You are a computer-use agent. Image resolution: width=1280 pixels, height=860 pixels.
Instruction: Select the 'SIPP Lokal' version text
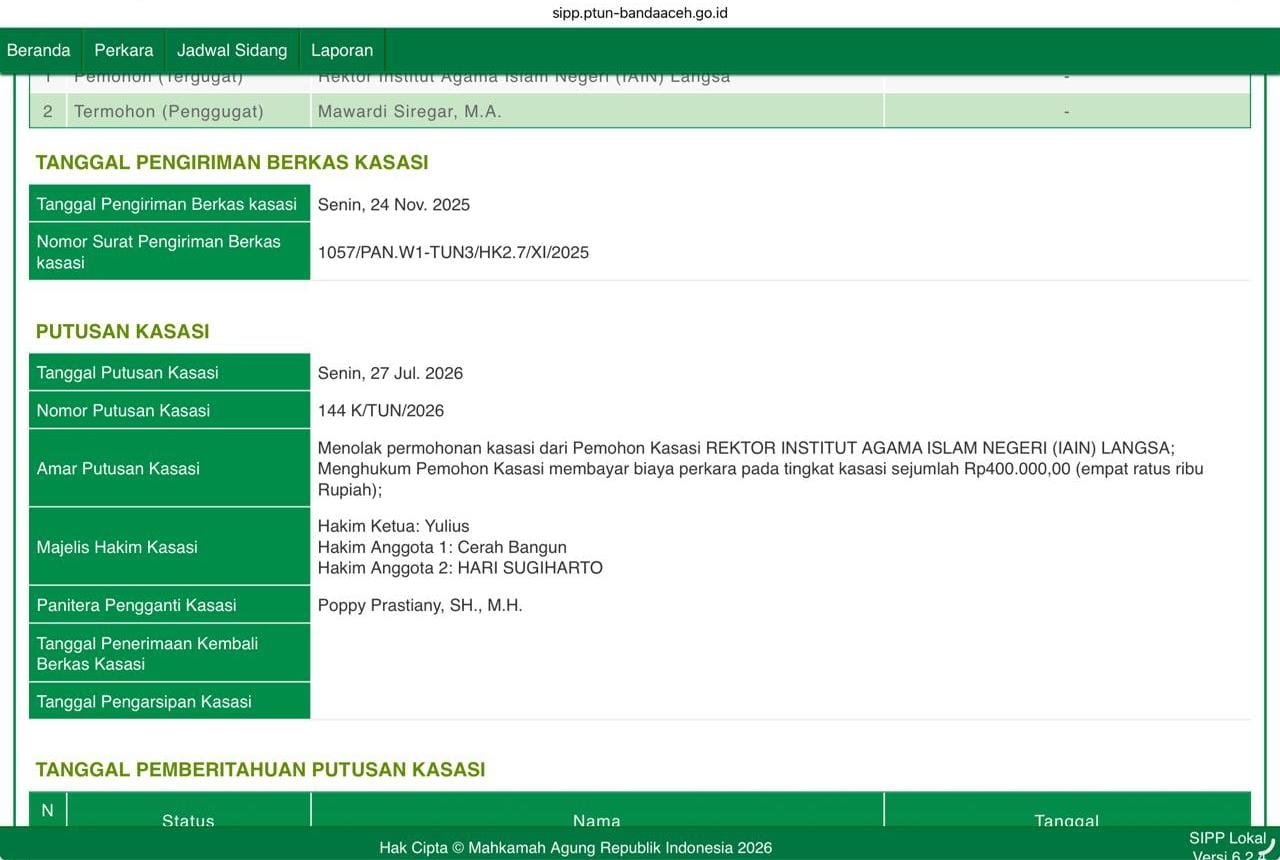1227,839
